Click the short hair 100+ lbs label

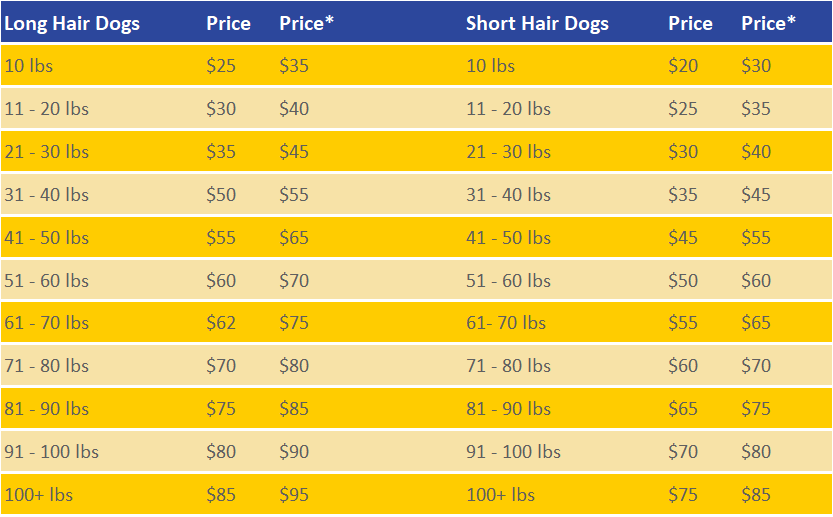500,495
